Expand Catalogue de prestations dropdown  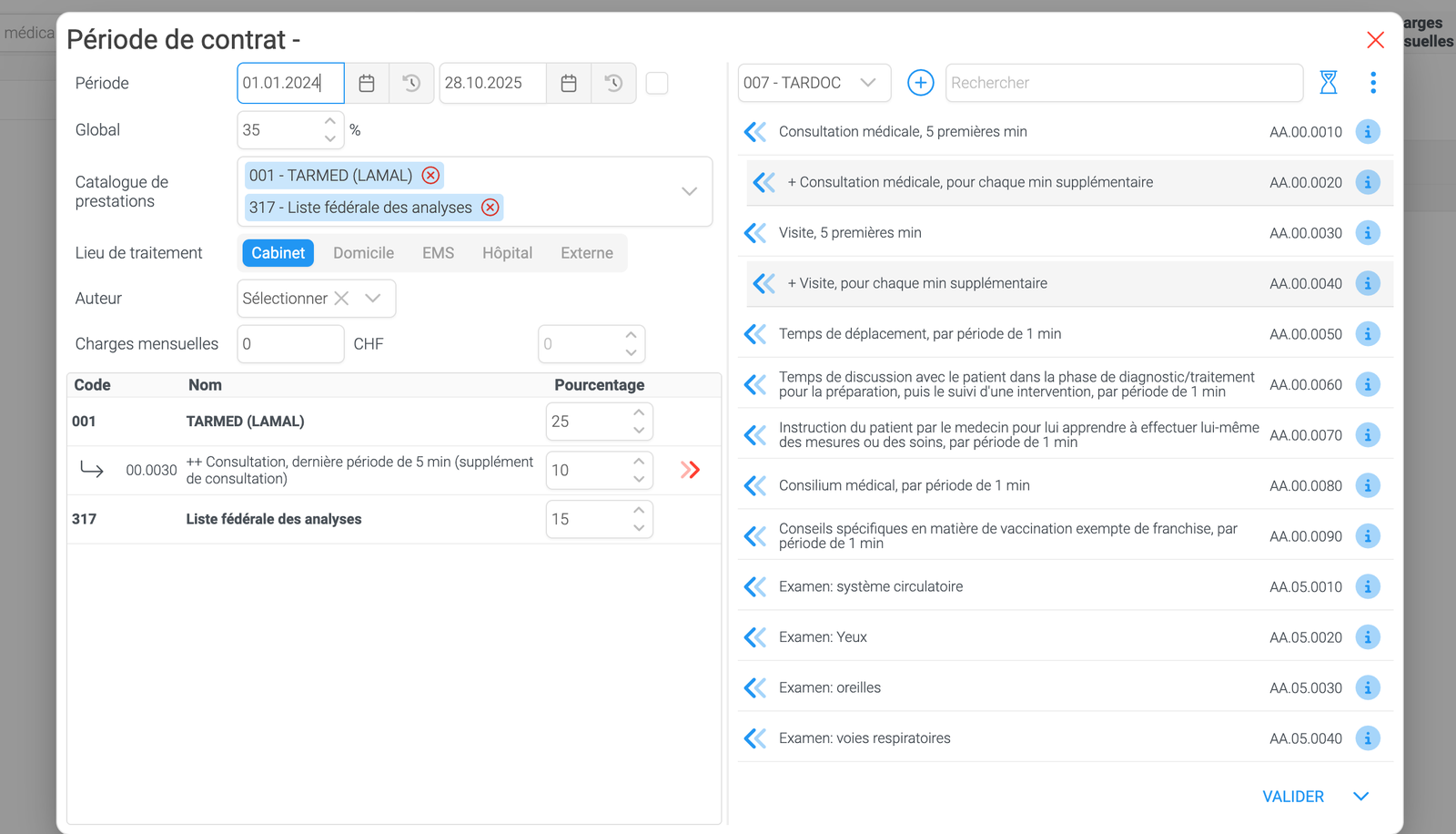pyautogui.click(x=690, y=191)
